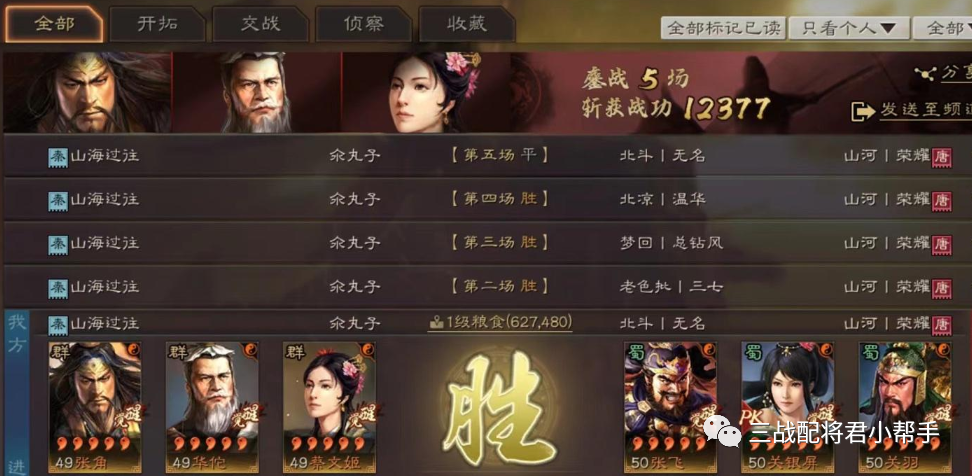Open the 关羽 enemy hero card
The image size is (972, 476).
coord(905,407)
